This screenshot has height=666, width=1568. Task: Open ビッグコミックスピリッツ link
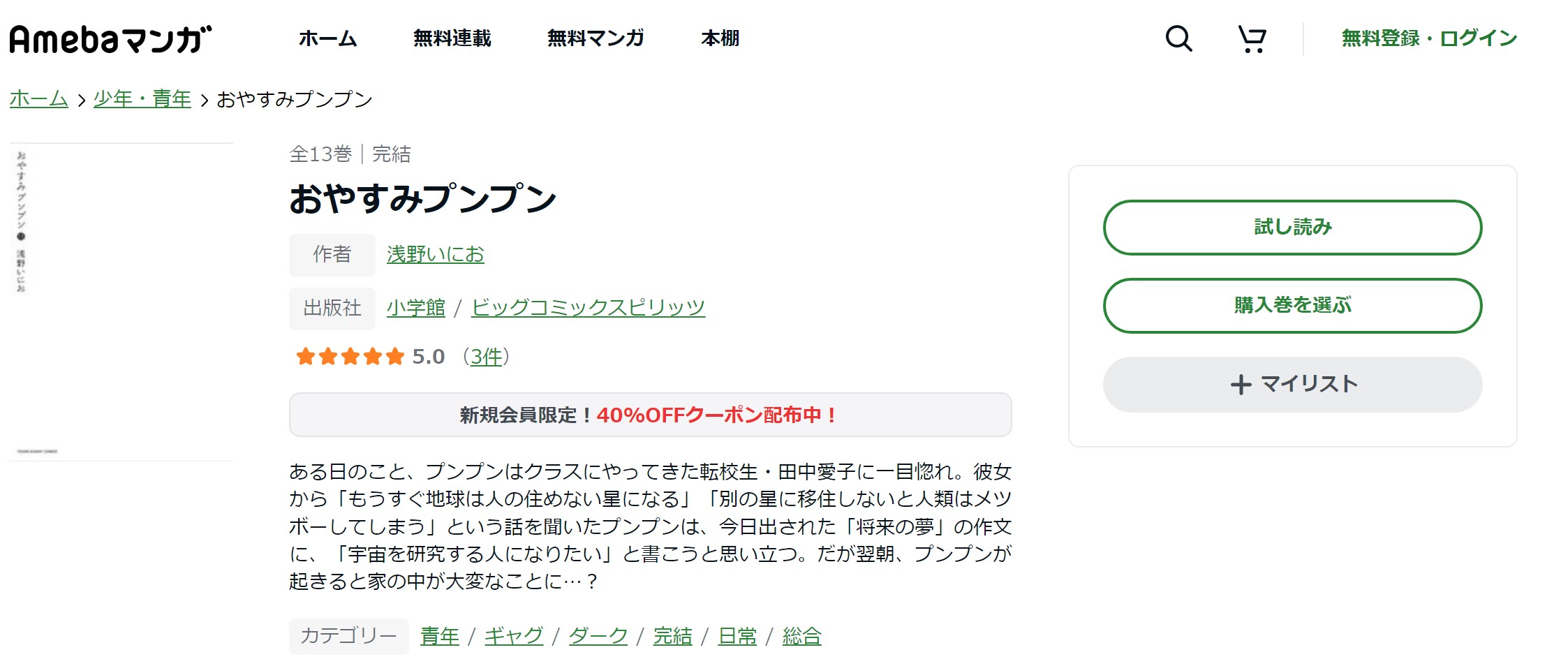click(588, 308)
